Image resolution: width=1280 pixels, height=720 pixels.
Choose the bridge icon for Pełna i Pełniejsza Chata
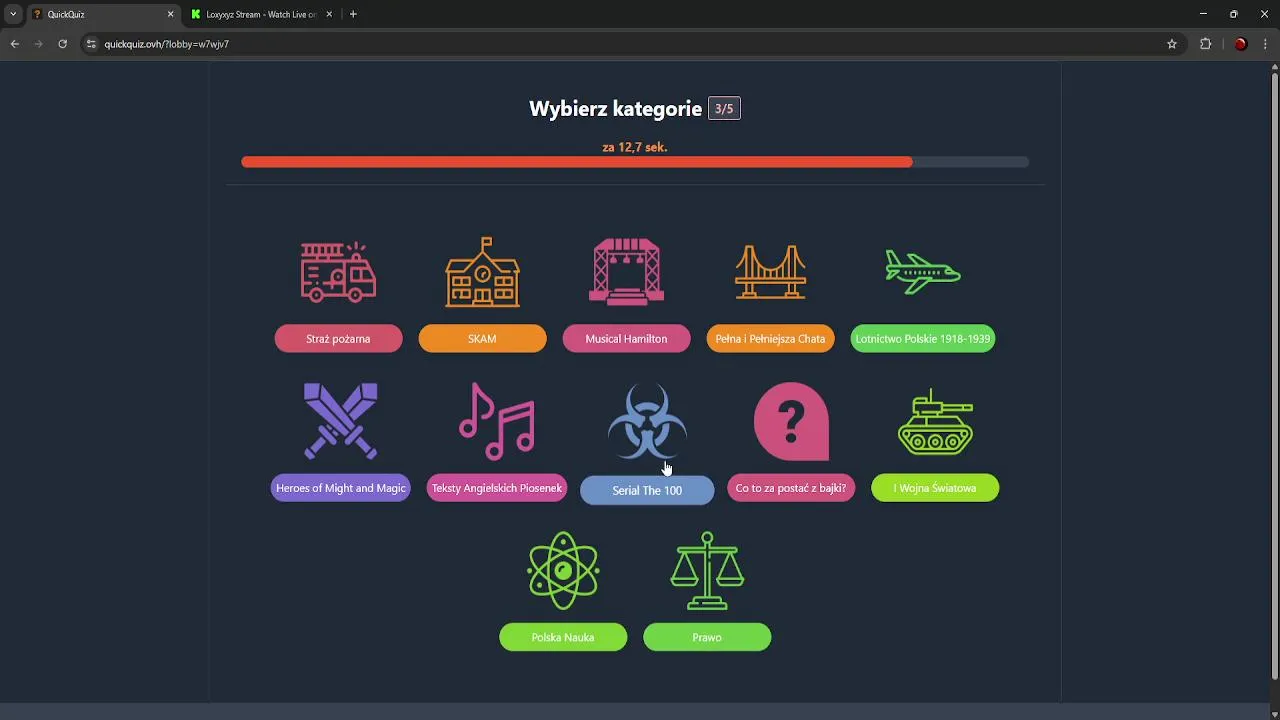770,271
